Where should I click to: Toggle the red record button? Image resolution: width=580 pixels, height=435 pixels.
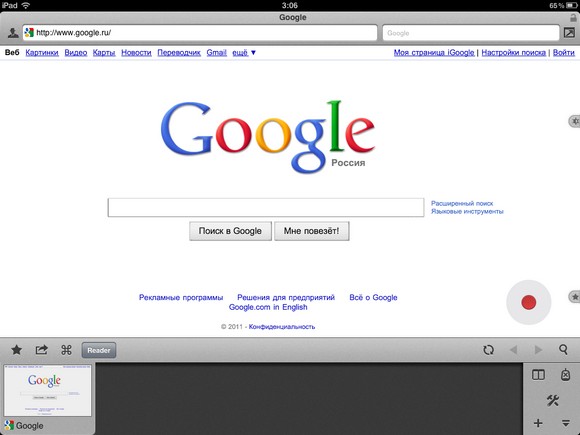pyautogui.click(x=529, y=302)
